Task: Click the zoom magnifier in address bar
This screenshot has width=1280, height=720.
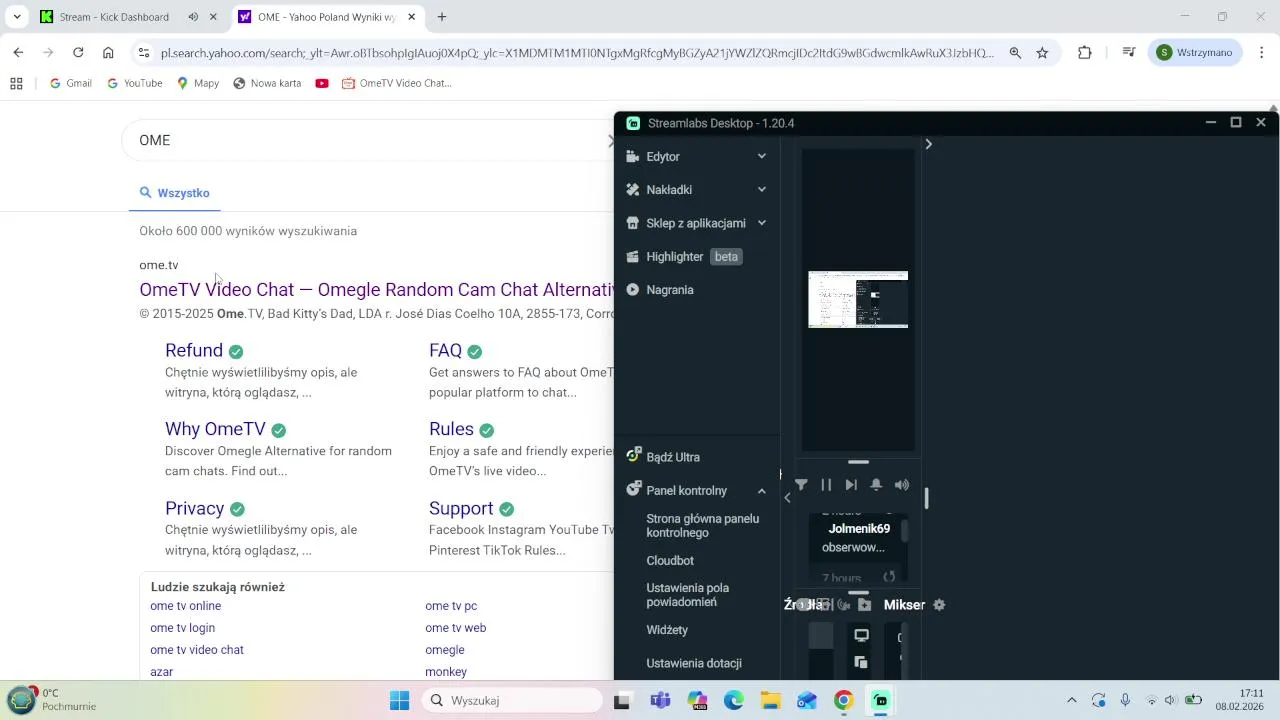Action: click(x=1015, y=53)
